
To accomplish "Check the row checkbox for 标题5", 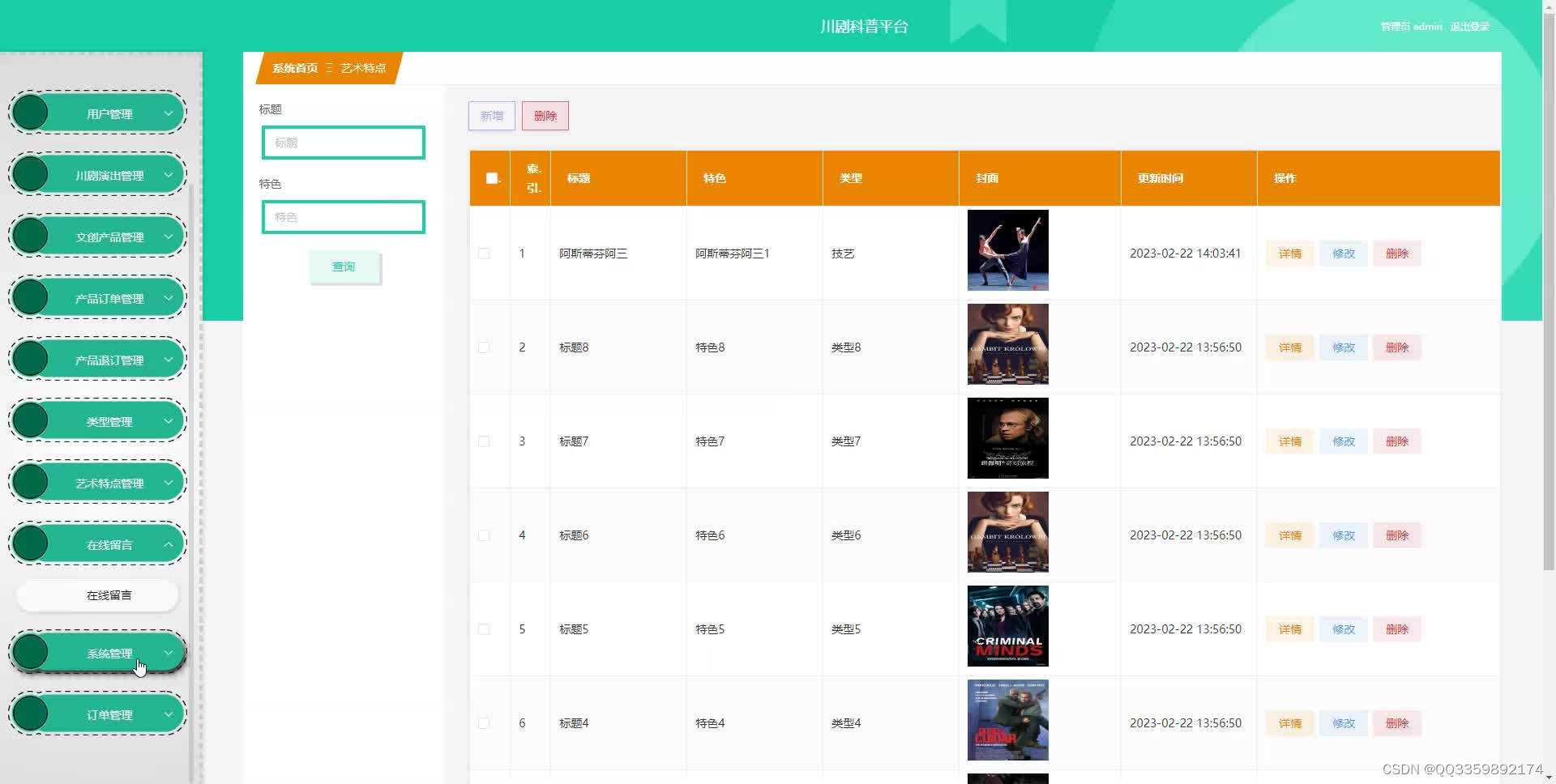I will [484, 629].
